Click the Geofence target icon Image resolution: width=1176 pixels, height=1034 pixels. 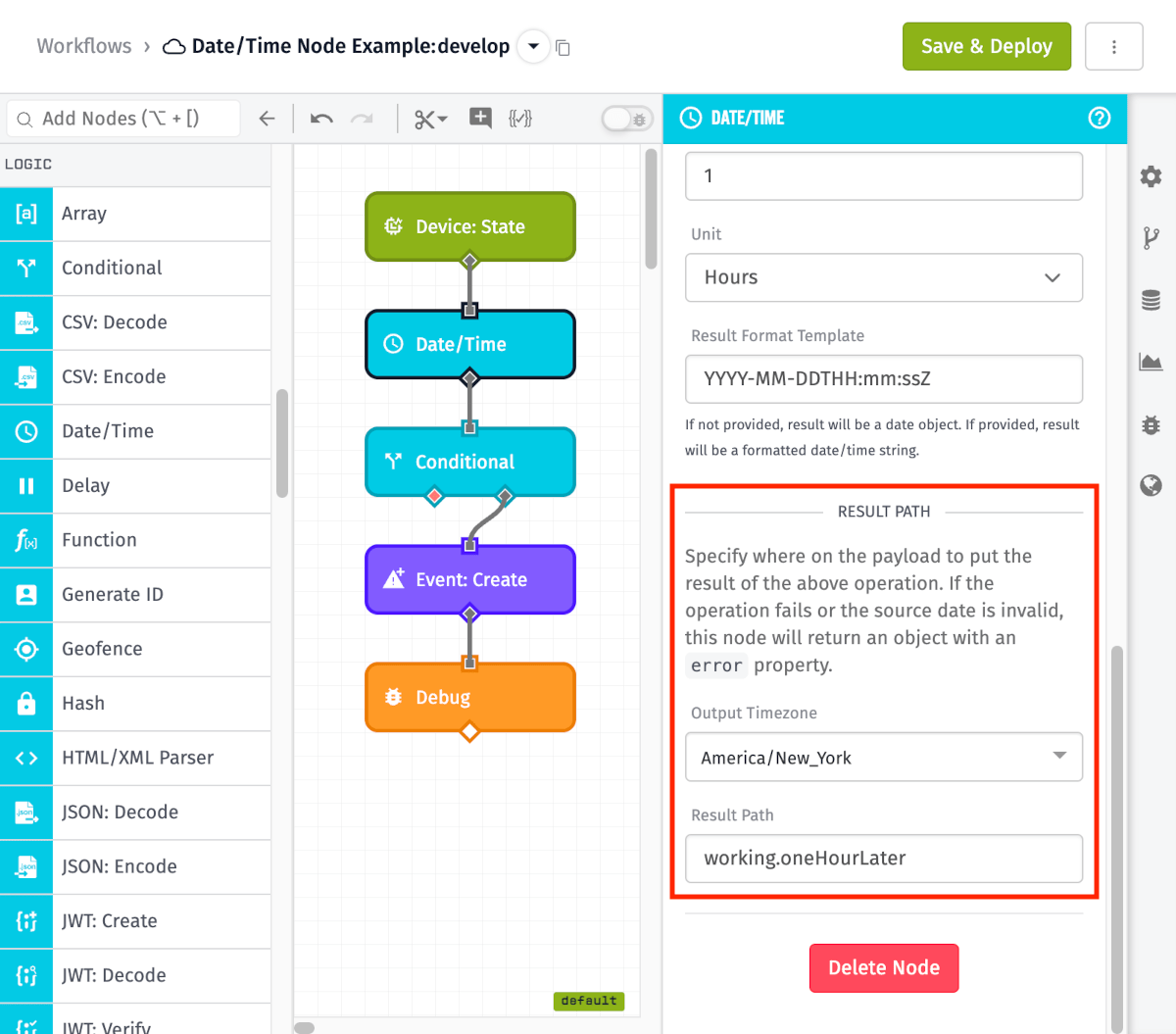tap(26, 649)
